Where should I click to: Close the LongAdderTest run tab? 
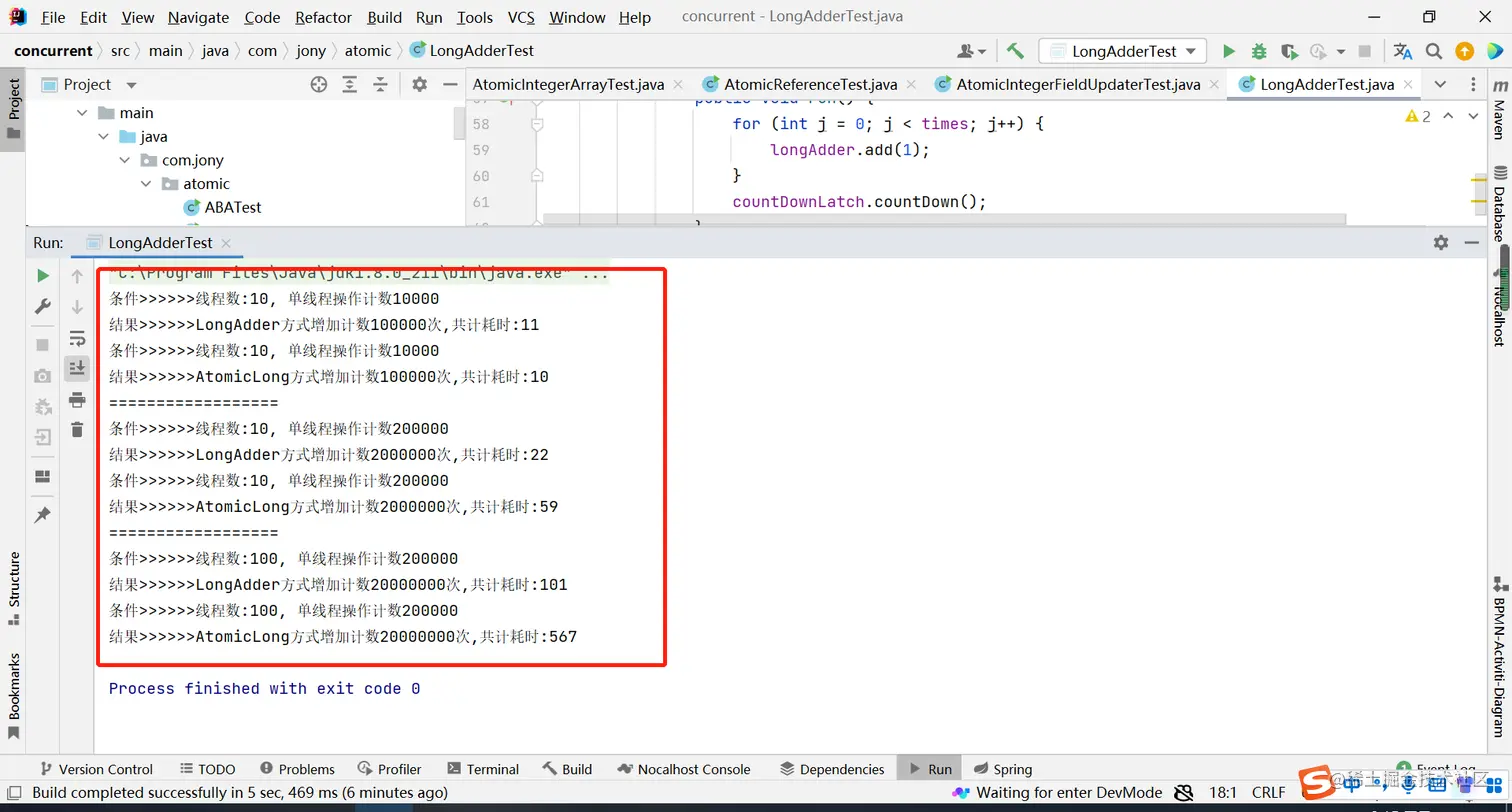coord(226,243)
